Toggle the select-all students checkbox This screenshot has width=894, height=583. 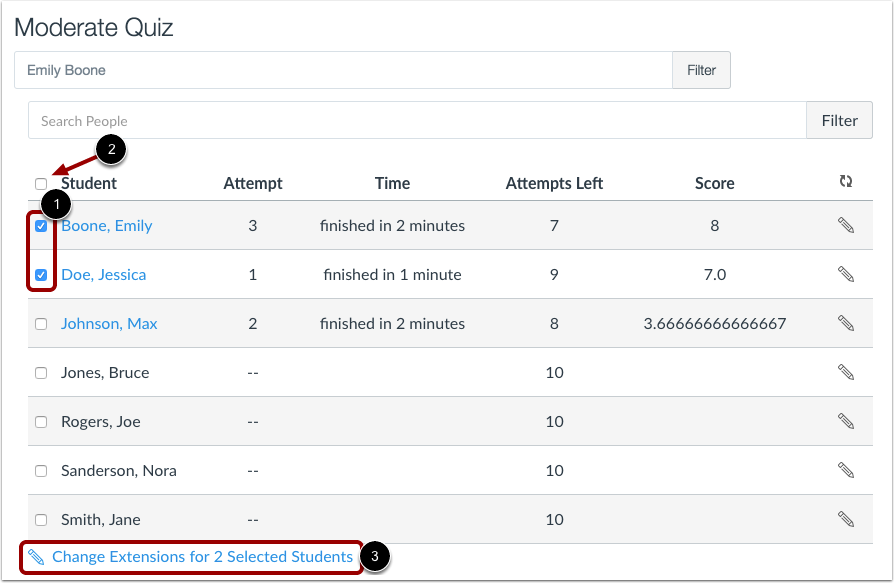pyautogui.click(x=42, y=184)
